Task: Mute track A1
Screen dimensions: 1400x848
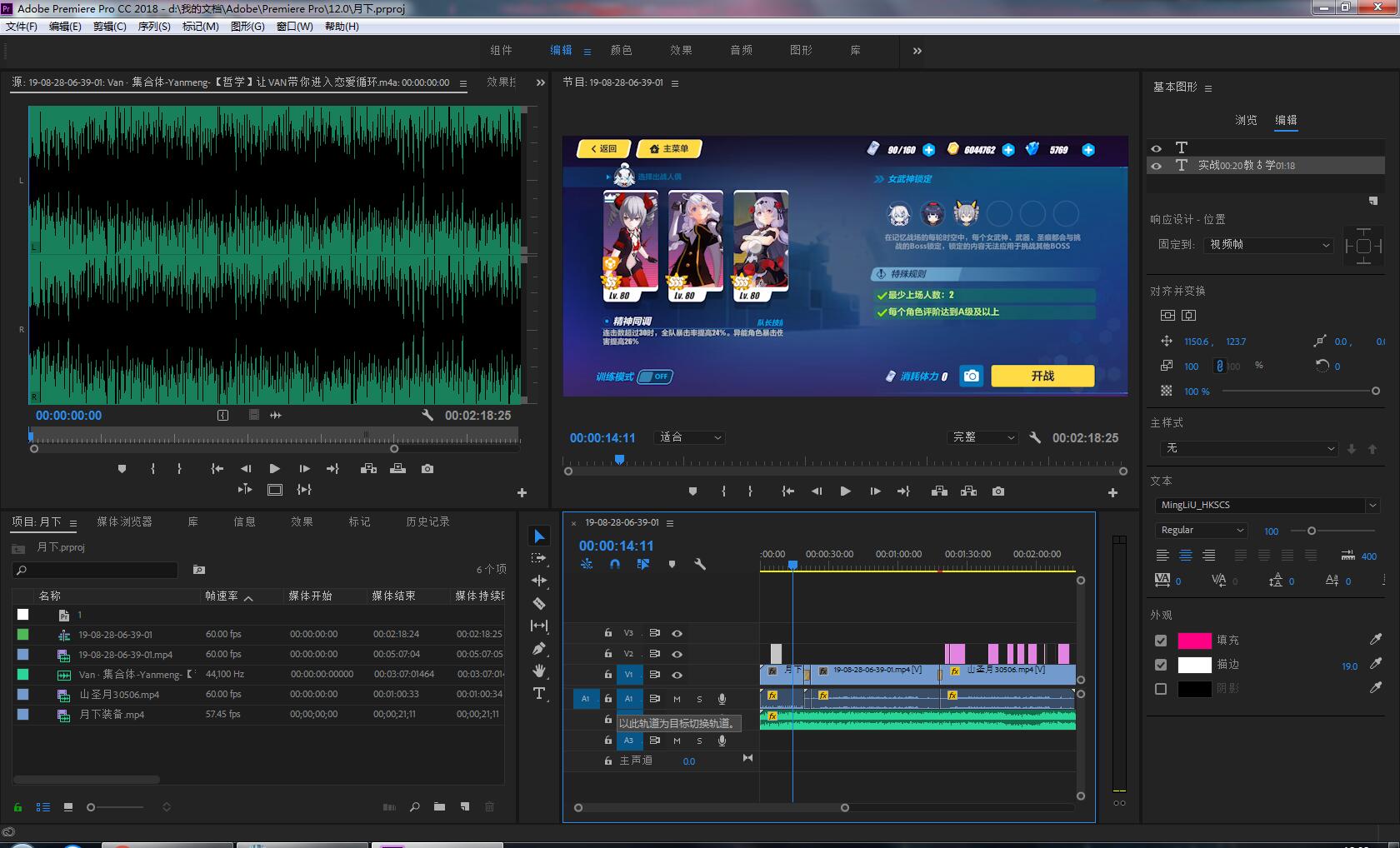Action: pyautogui.click(x=677, y=699)
